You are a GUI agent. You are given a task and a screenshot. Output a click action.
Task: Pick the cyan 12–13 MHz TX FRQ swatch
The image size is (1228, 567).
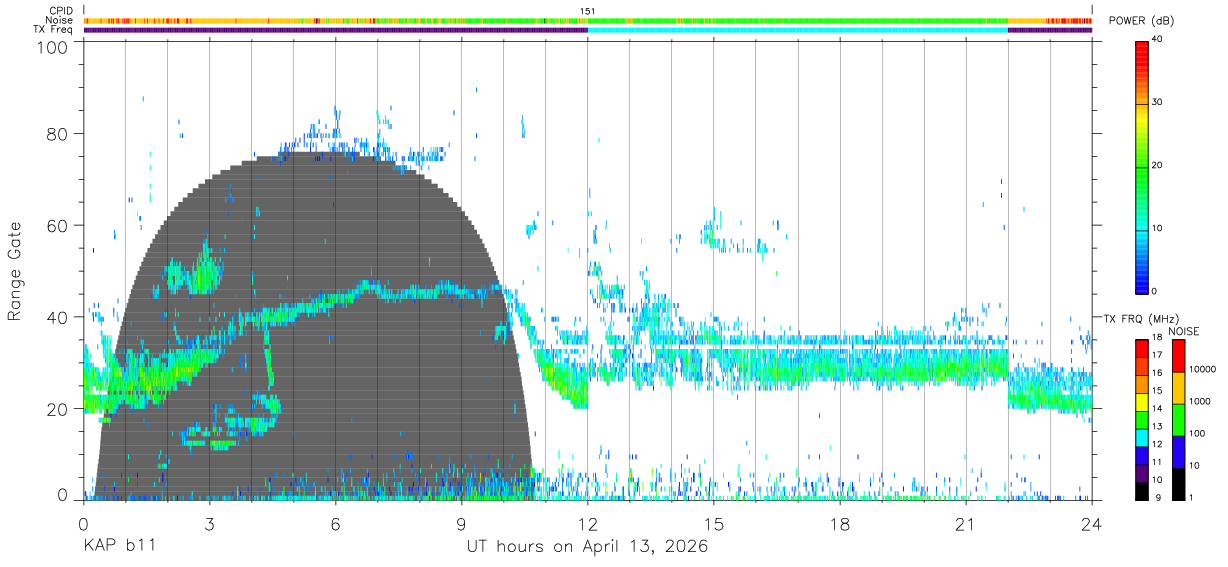point(1142,437)
